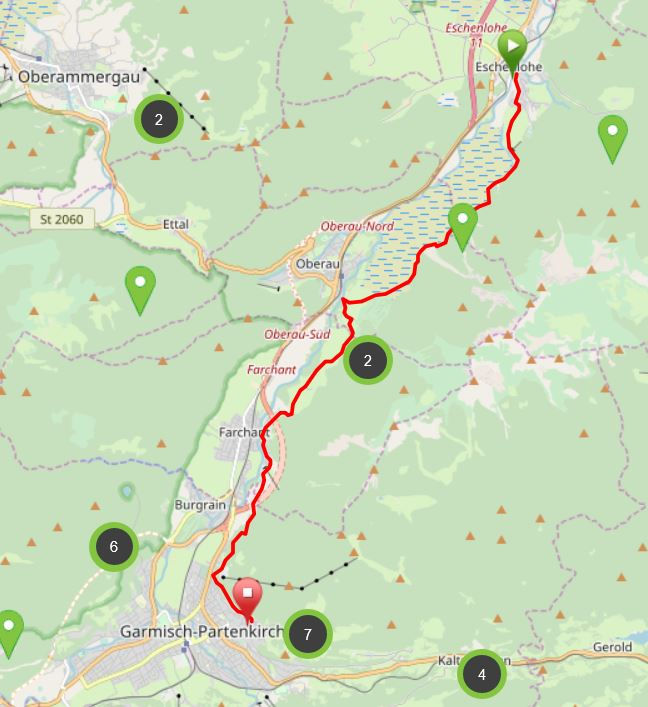Open the cluster of 2 near Farchant
The width and height of the screenshot is (648, 707).
[x=368, y=360]
